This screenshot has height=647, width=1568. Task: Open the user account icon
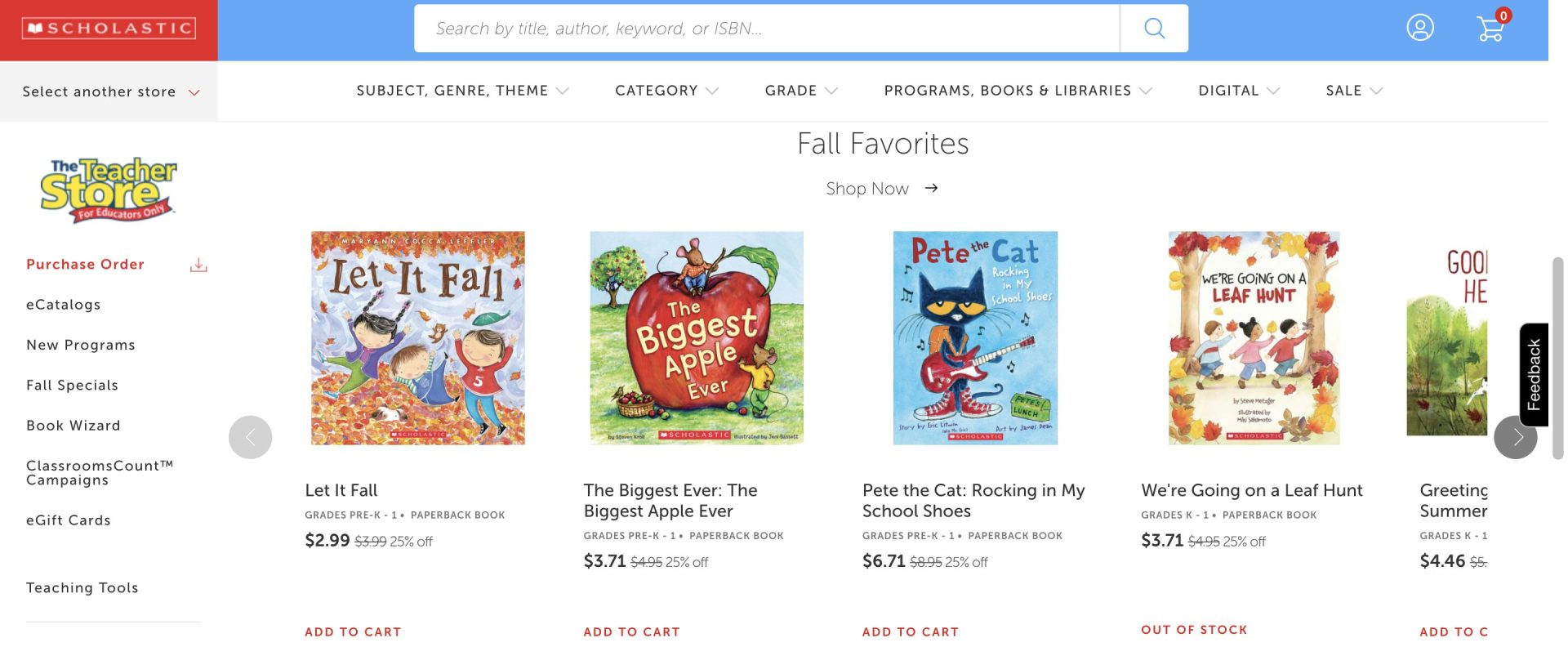coord(1420,28)
